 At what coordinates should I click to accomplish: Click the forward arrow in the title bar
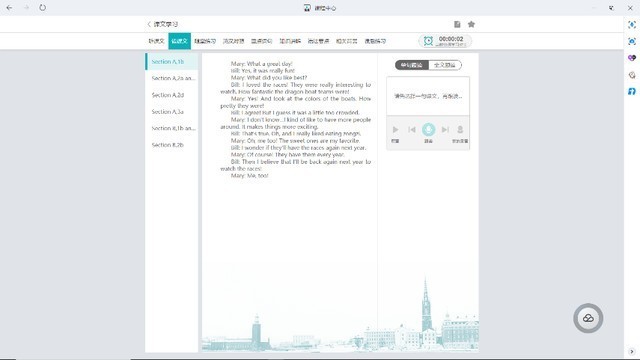coord(26,8)
